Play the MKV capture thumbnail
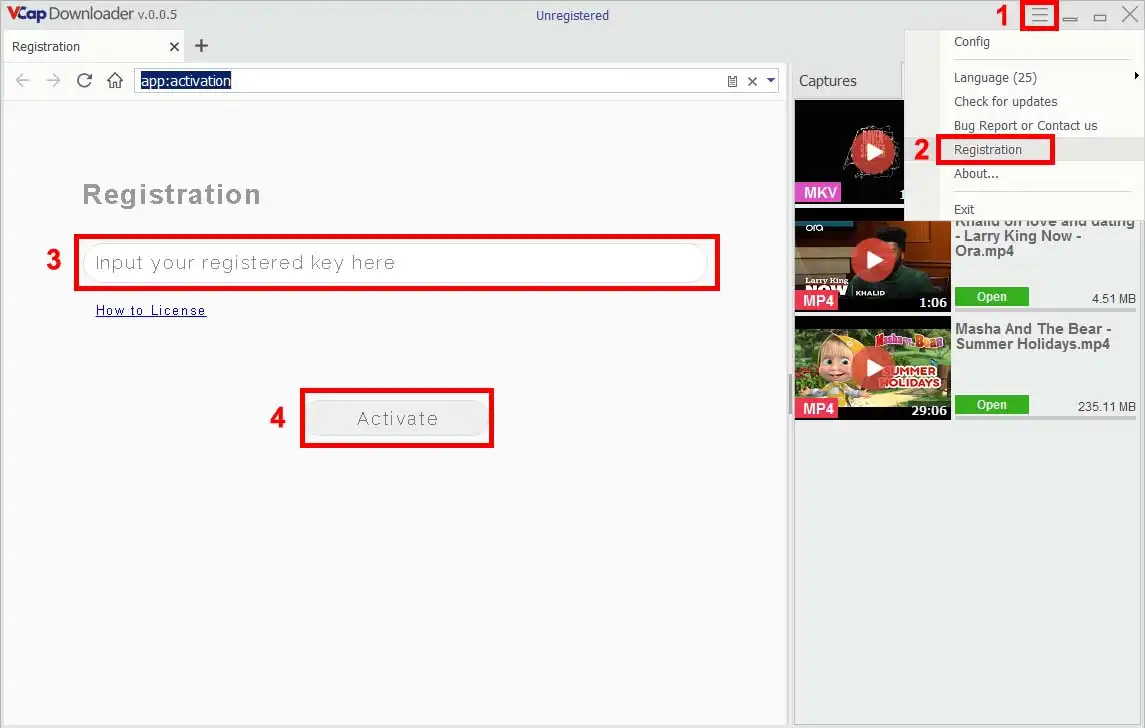1145x728 pixels. (x=874, y=152)
